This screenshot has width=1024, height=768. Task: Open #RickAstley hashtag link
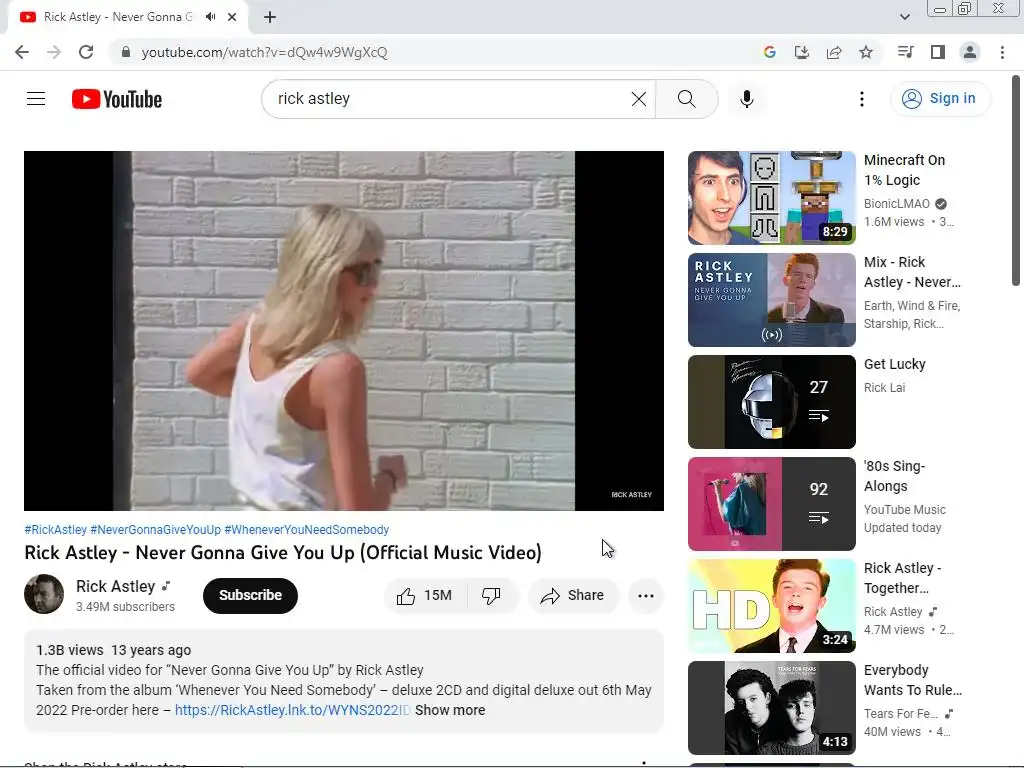pyautogui.click(x=56, y=530)
